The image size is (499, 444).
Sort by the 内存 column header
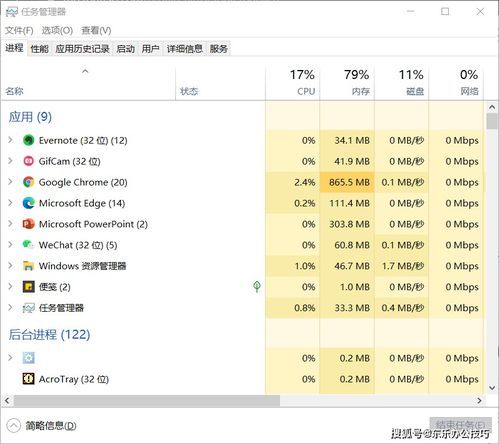347,83
